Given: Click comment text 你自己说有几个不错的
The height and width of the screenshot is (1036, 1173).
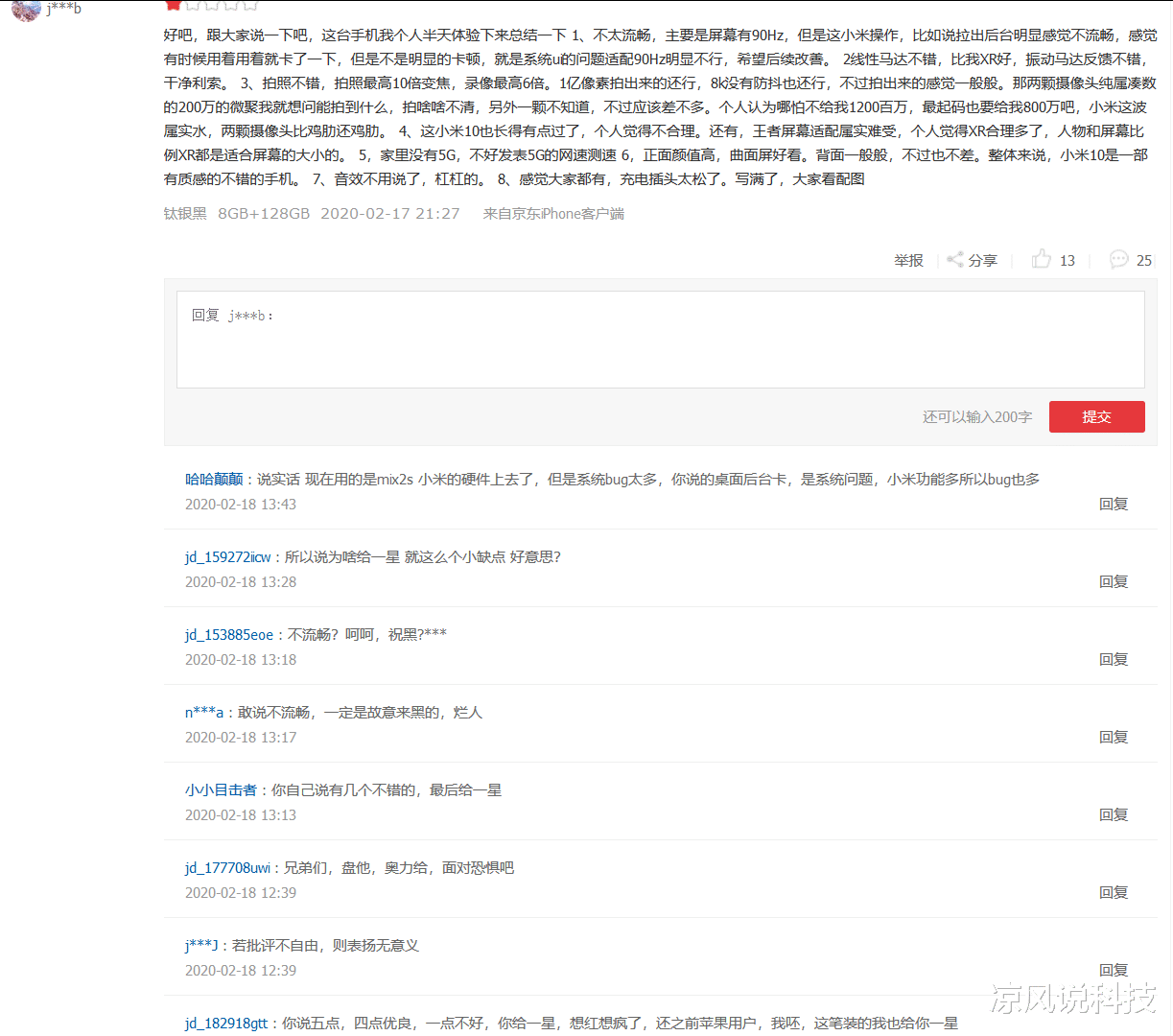Looking at the screenshot, I should point(344,789).
